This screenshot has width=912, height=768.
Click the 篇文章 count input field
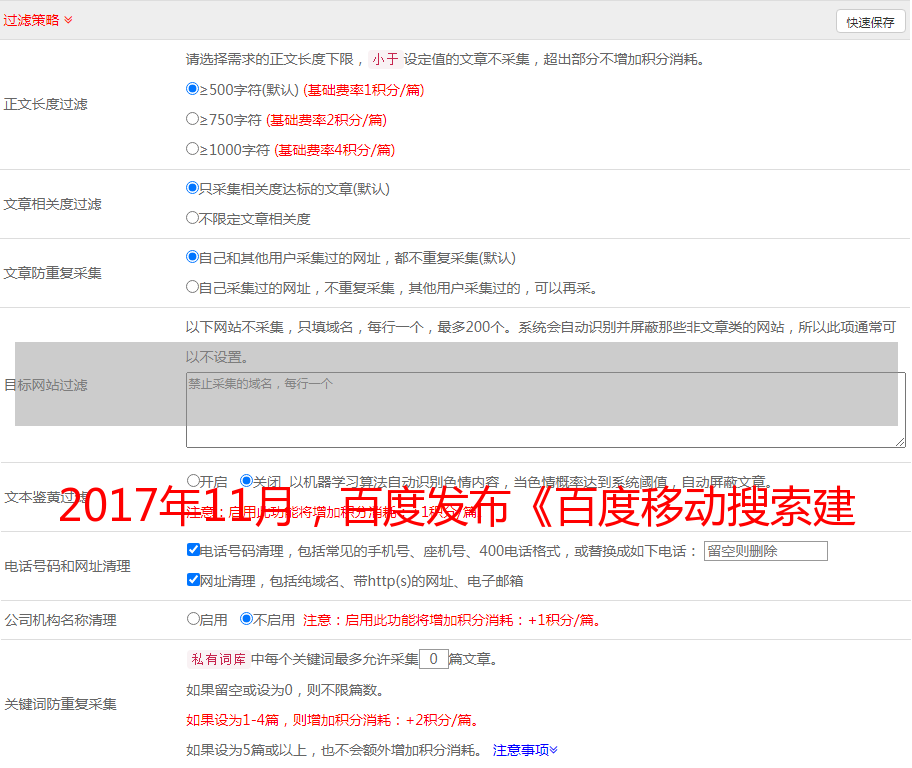tap(433, 659)
